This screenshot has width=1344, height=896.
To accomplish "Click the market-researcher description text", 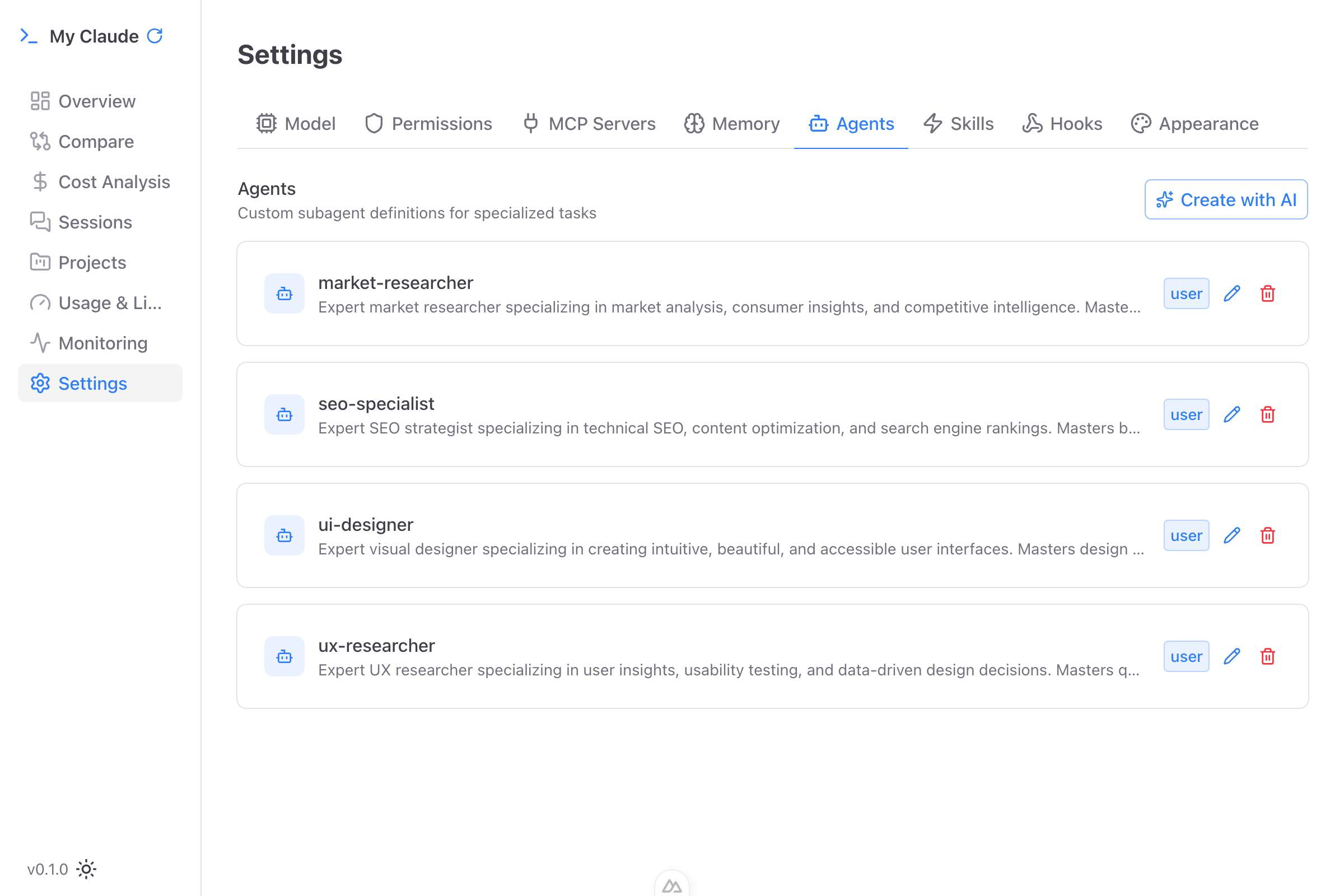I will (x=729, y=307).
